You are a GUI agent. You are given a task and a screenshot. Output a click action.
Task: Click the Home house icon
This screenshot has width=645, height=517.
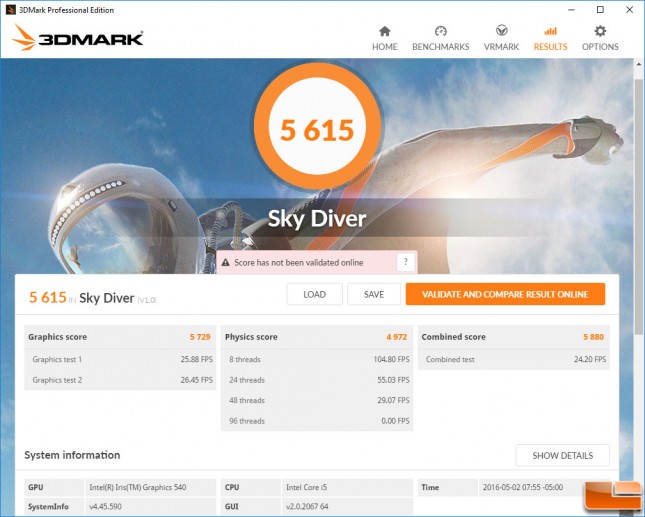385,31
